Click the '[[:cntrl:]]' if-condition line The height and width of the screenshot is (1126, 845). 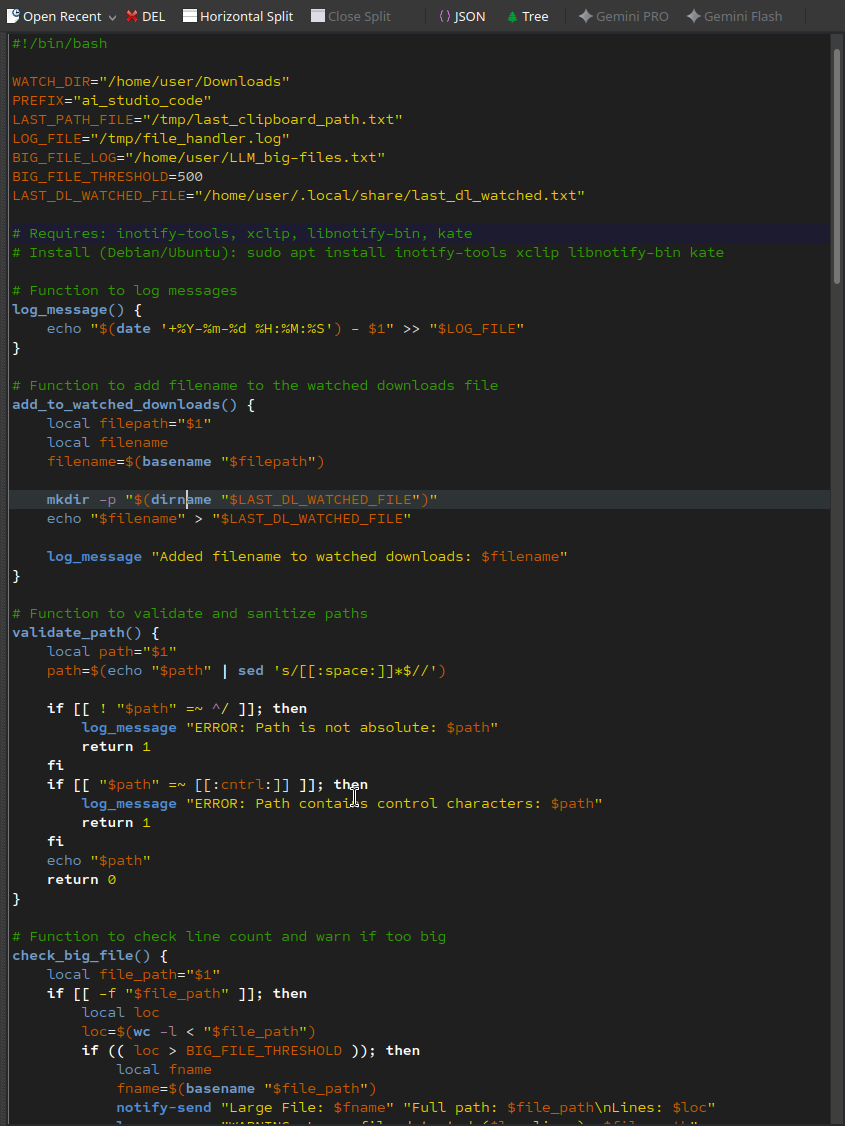[x=207, y=785]
